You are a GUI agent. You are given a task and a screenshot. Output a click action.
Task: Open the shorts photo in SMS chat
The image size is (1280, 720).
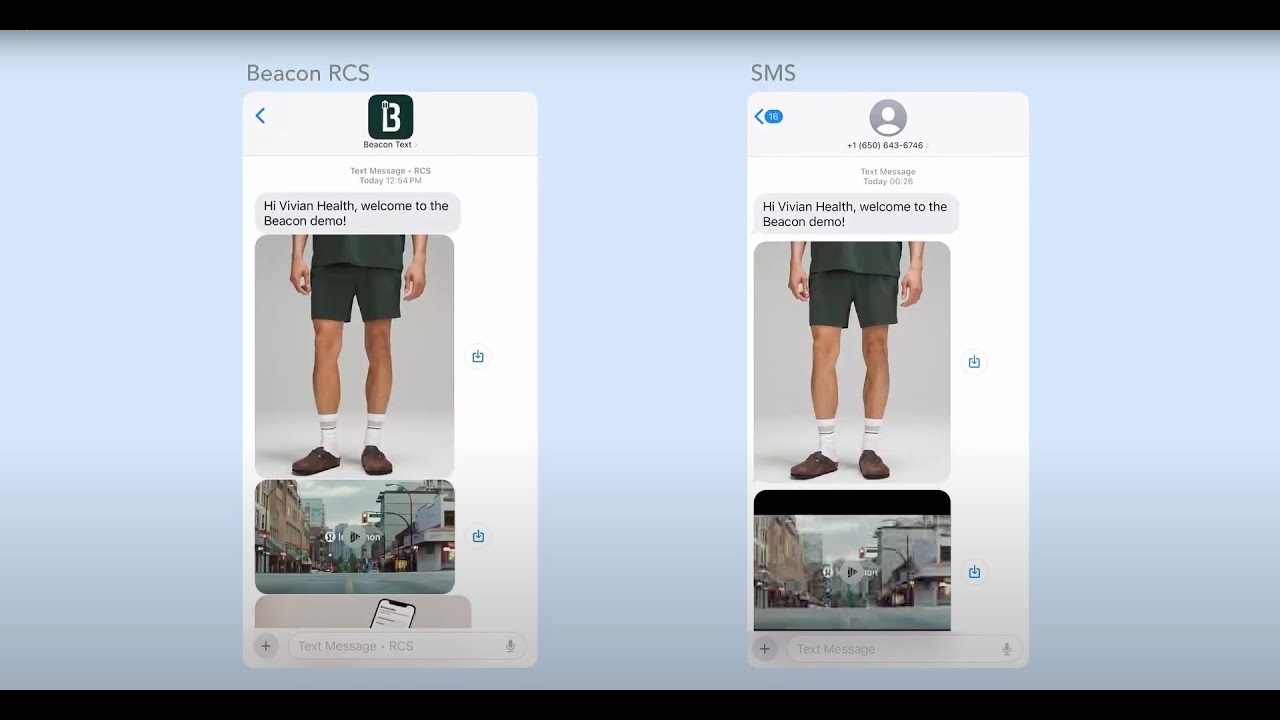point(852,362)
